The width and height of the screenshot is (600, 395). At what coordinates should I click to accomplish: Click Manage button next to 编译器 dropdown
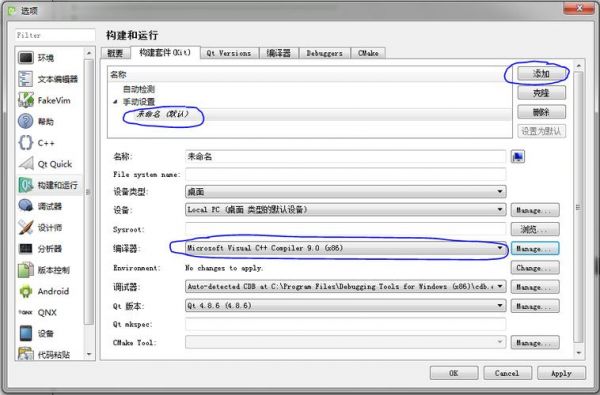(x=535, y=248)
